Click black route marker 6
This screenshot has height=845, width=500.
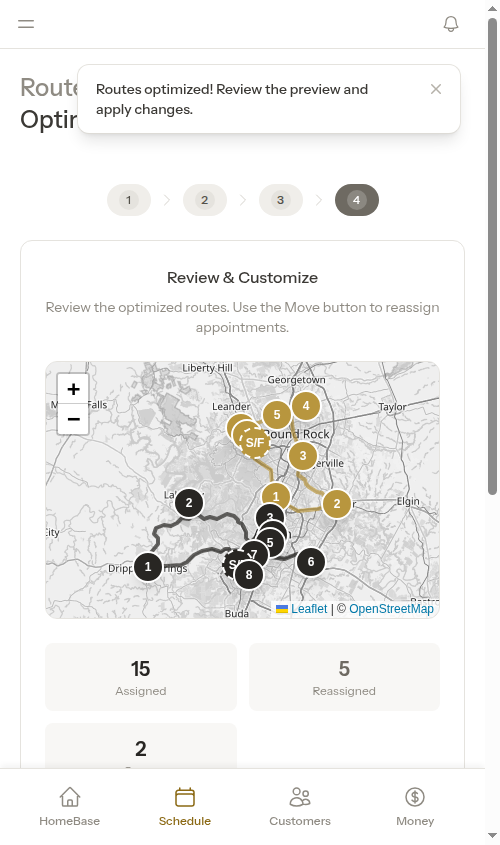point(311,562)
